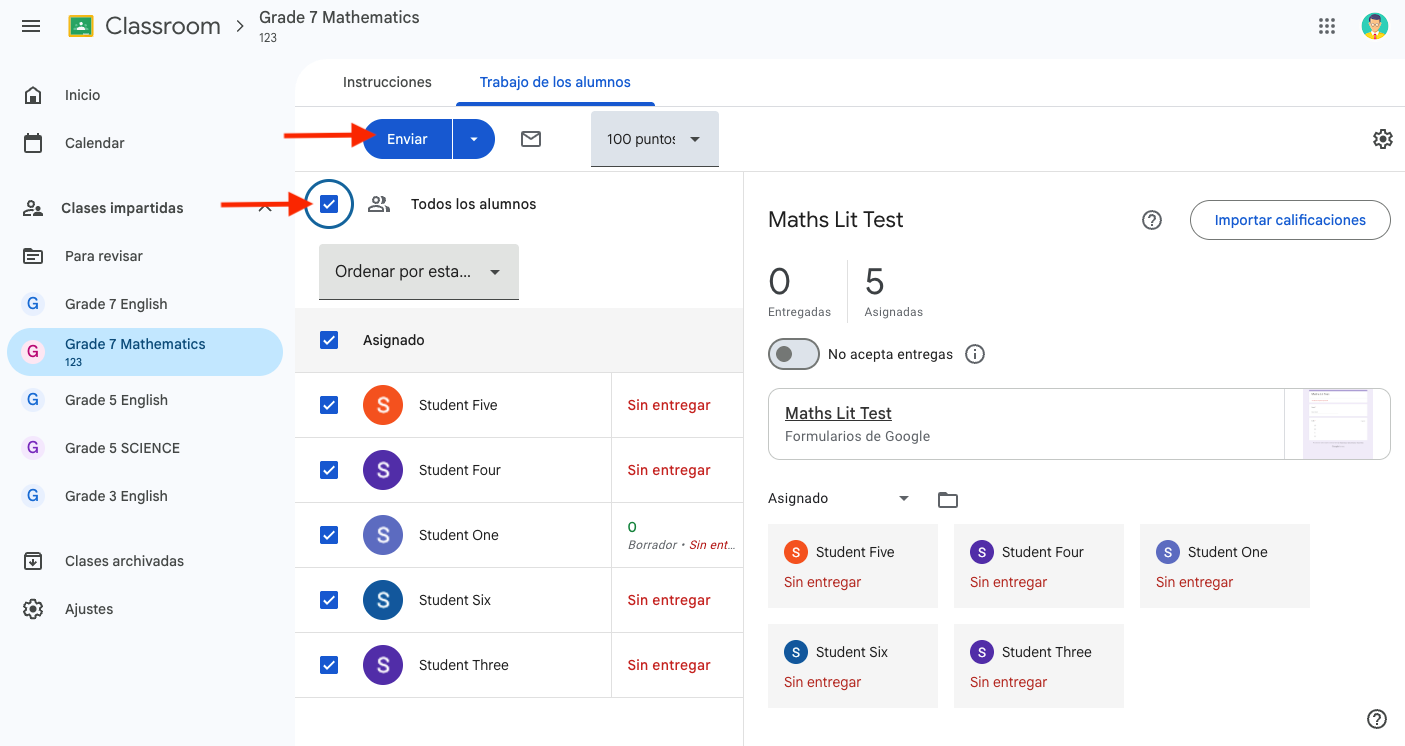Open the Maths Lit Test form thumbnail
This screenshot has height=746, width=1405.
pyautogui.click(x=1337, y=423)
